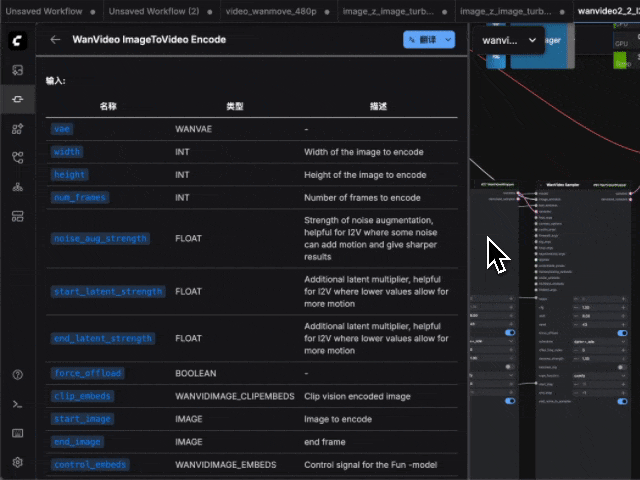The image size is (640, 480).
Task: Click the start_latent_strength parameter tag
Action: 108,291
